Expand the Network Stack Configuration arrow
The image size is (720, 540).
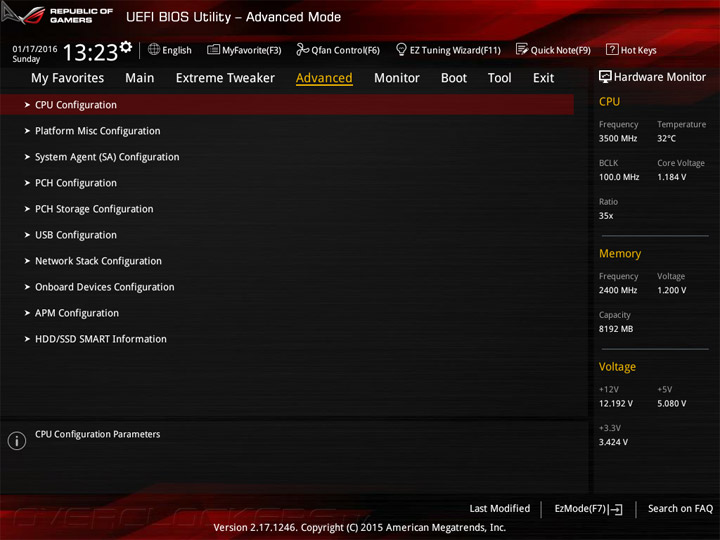pos(27,261)
